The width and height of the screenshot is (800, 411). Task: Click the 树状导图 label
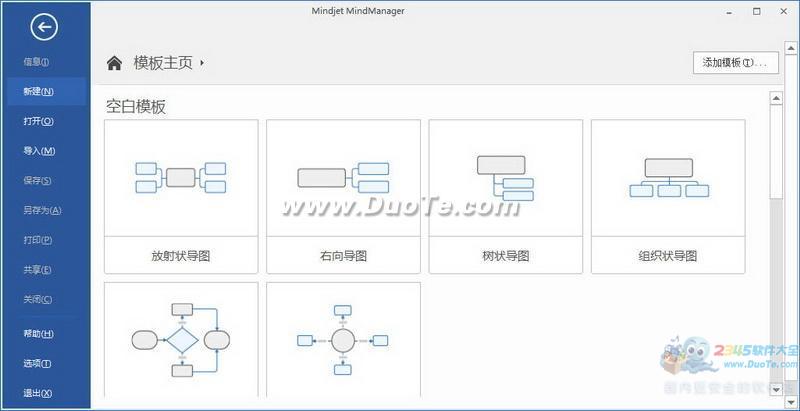pyautogui.click(x=506, y=256)
